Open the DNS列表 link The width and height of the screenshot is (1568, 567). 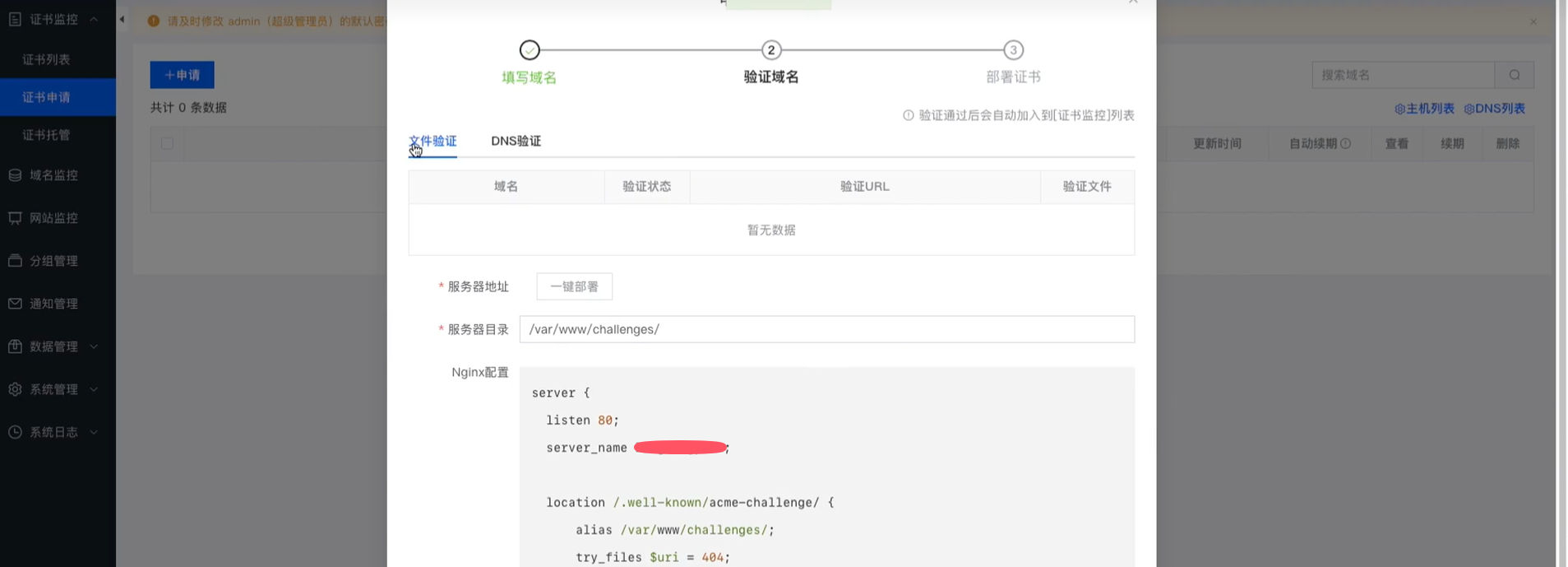point(1494,109)
